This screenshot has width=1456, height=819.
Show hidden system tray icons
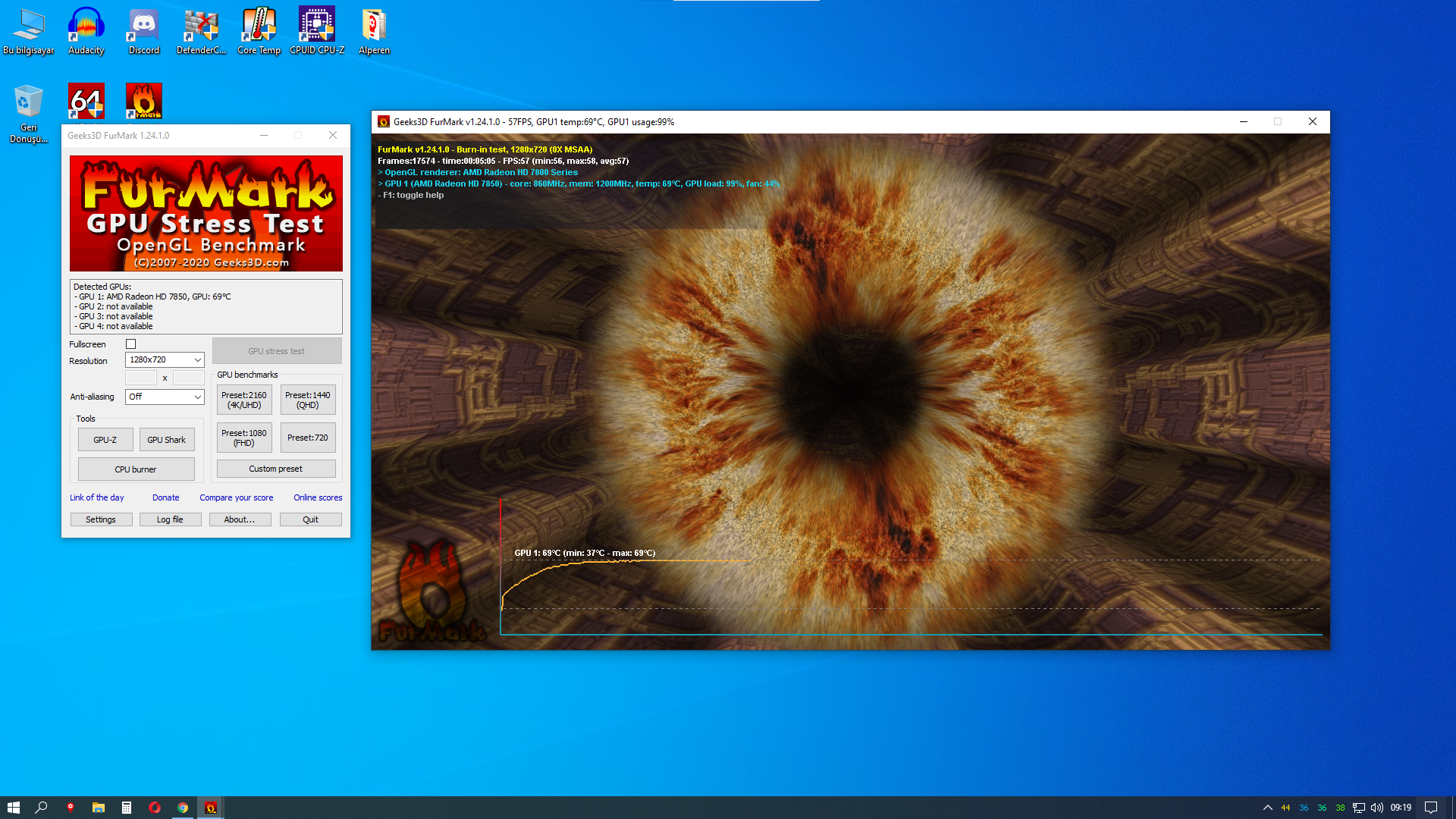1267,808
